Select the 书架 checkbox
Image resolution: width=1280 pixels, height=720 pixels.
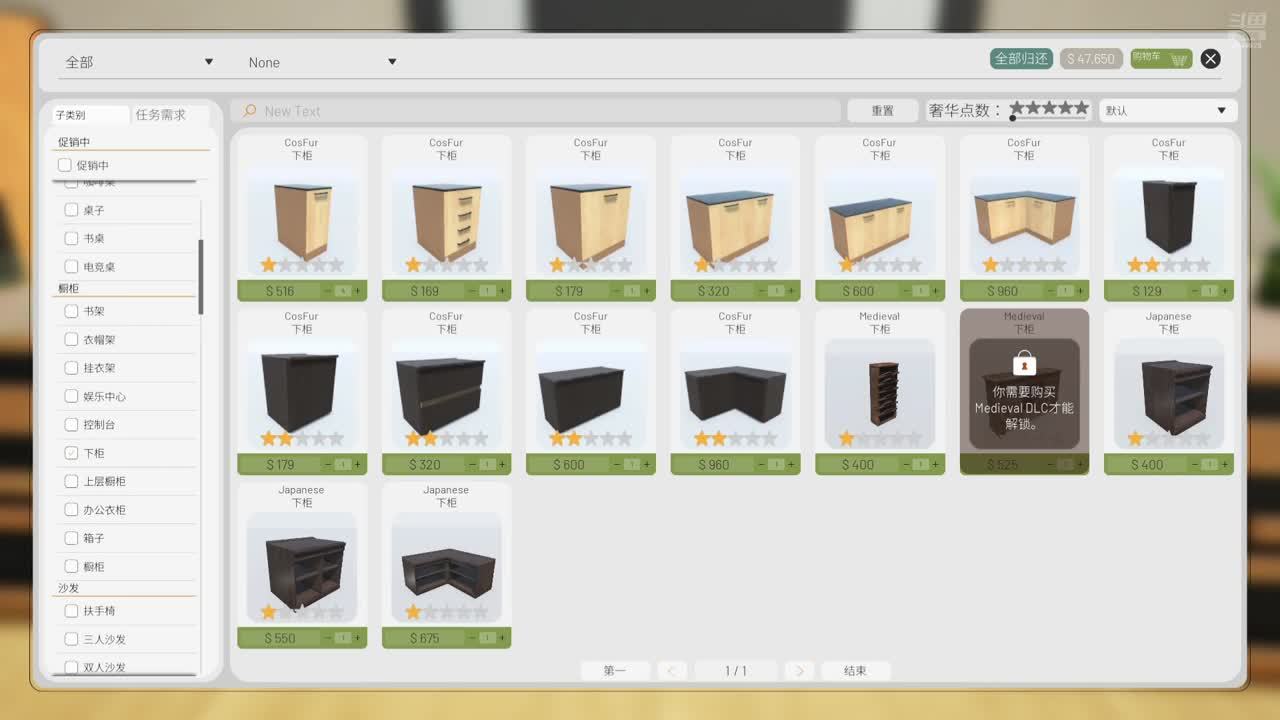[71, 311]
